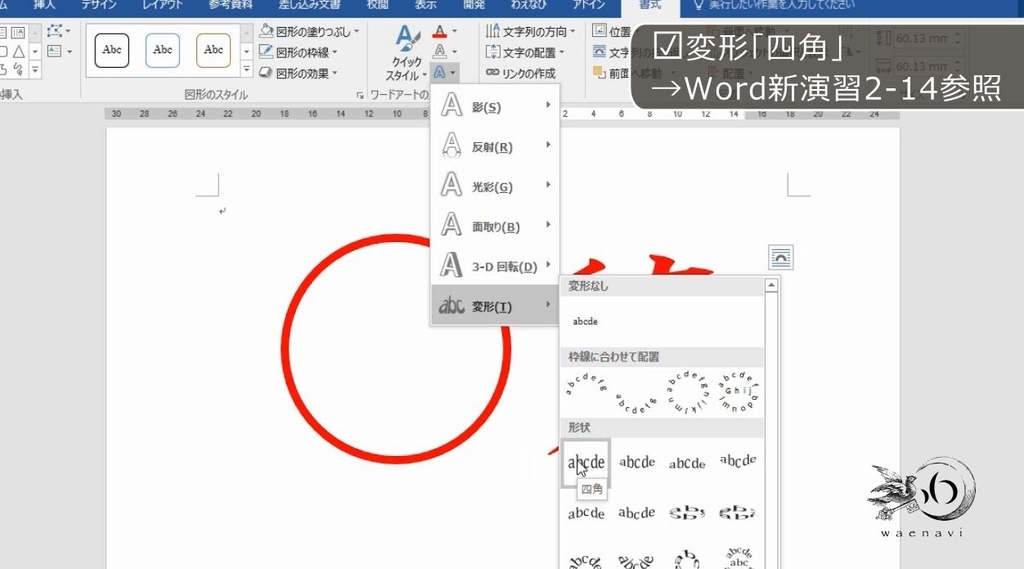Click the transform gallery scroll-up arrow
The image size is (1024, 569).
tap(771, 285)
